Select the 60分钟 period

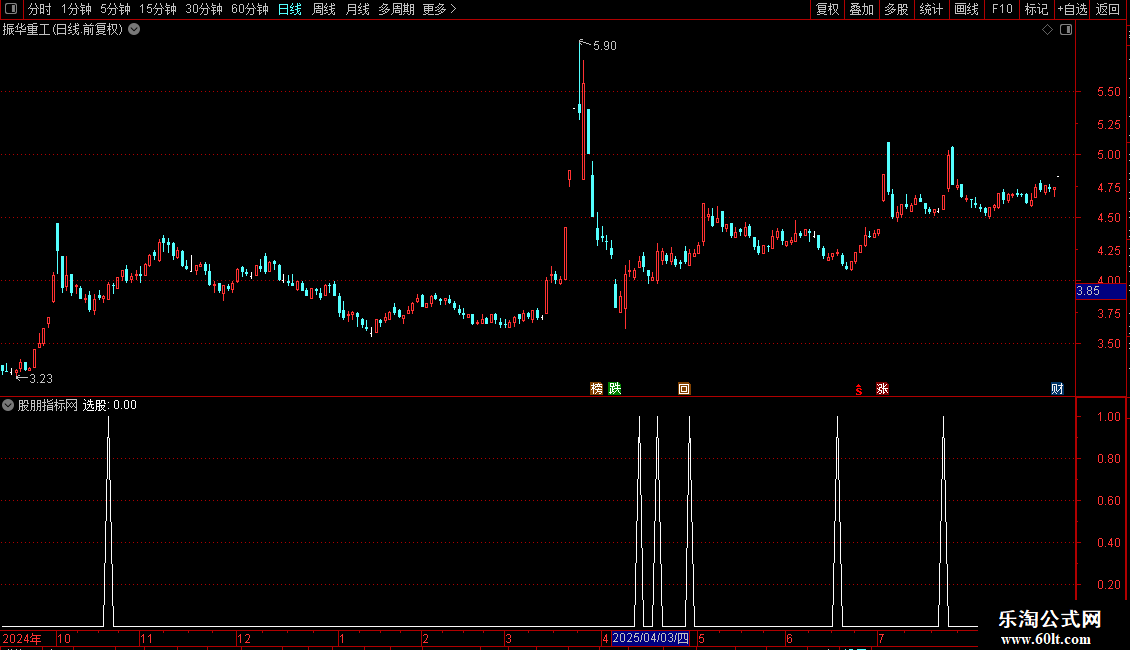(x=249, y=9)
